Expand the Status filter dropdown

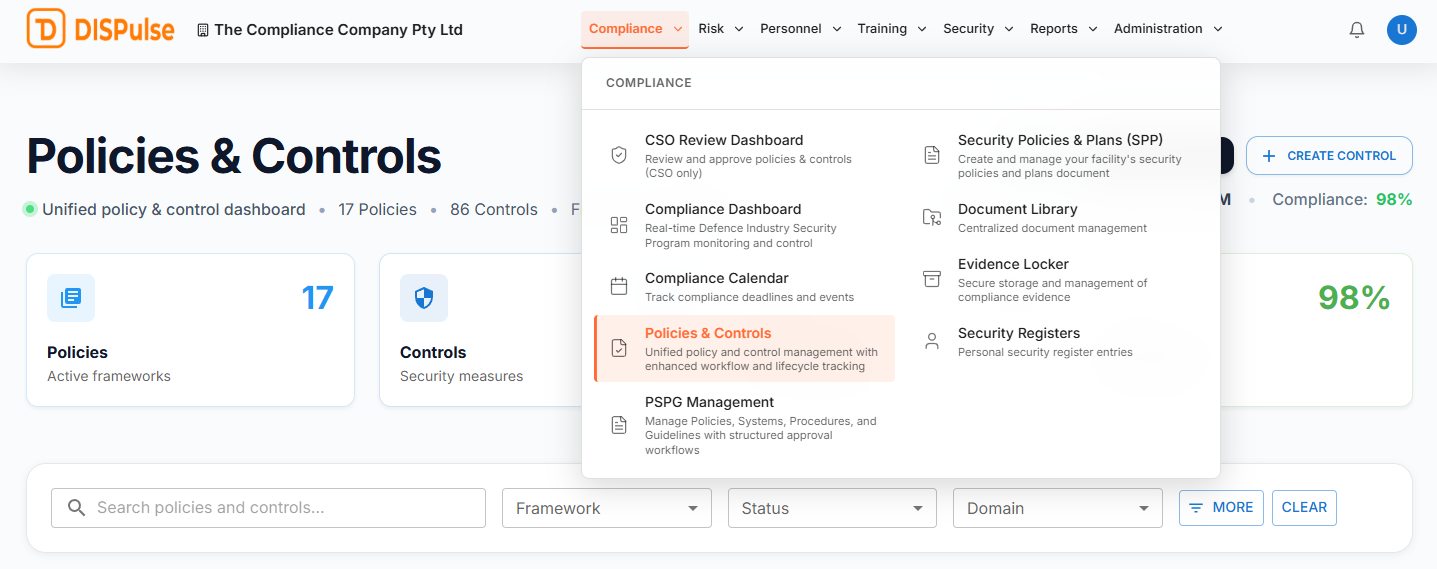pyautogui.click(x=832, y=508)
